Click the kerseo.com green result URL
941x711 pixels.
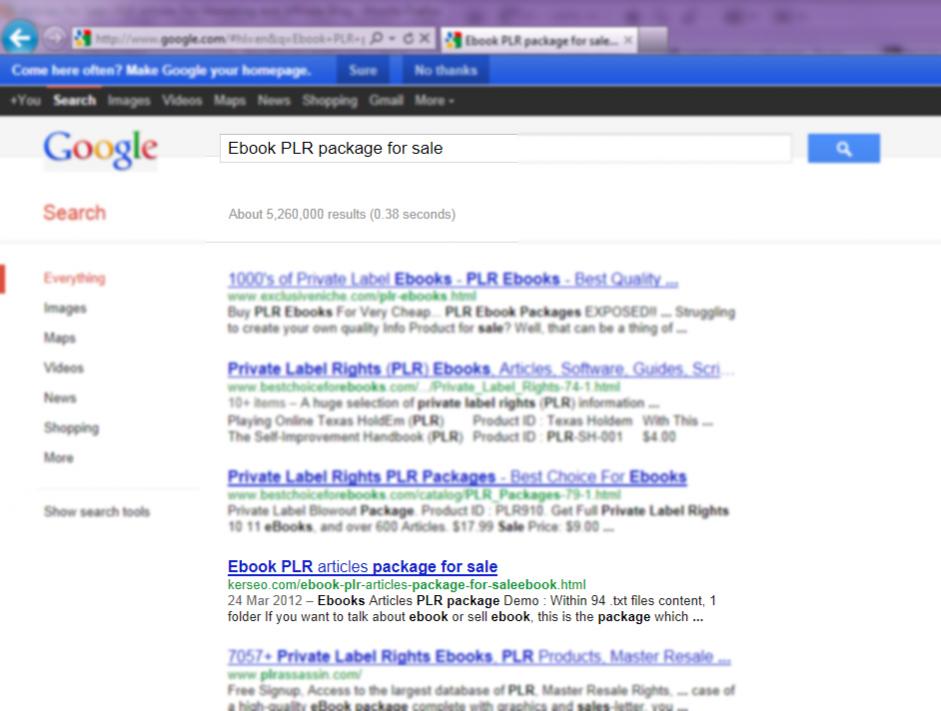pyautogui.click(x=407, y=584)
